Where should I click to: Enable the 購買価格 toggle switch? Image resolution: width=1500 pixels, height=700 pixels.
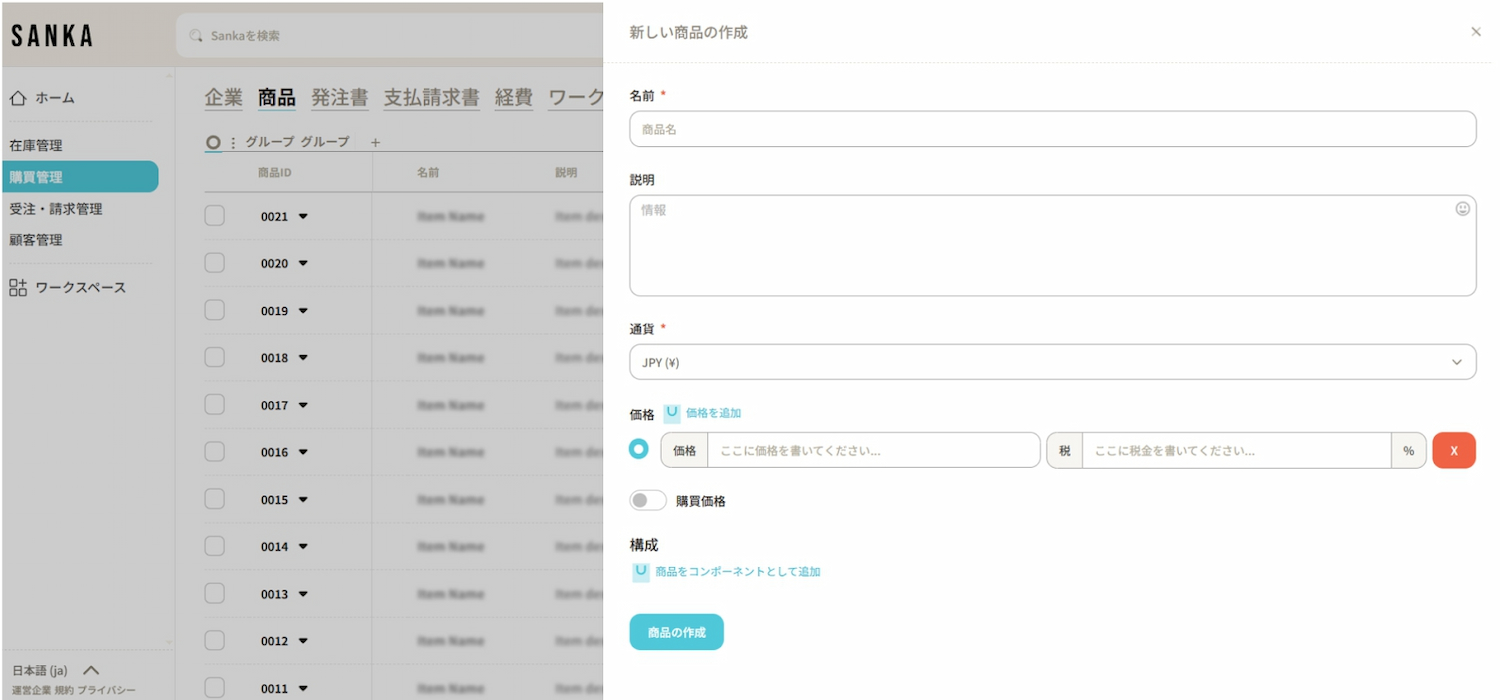pyautogui.click(x=647, y=501)
